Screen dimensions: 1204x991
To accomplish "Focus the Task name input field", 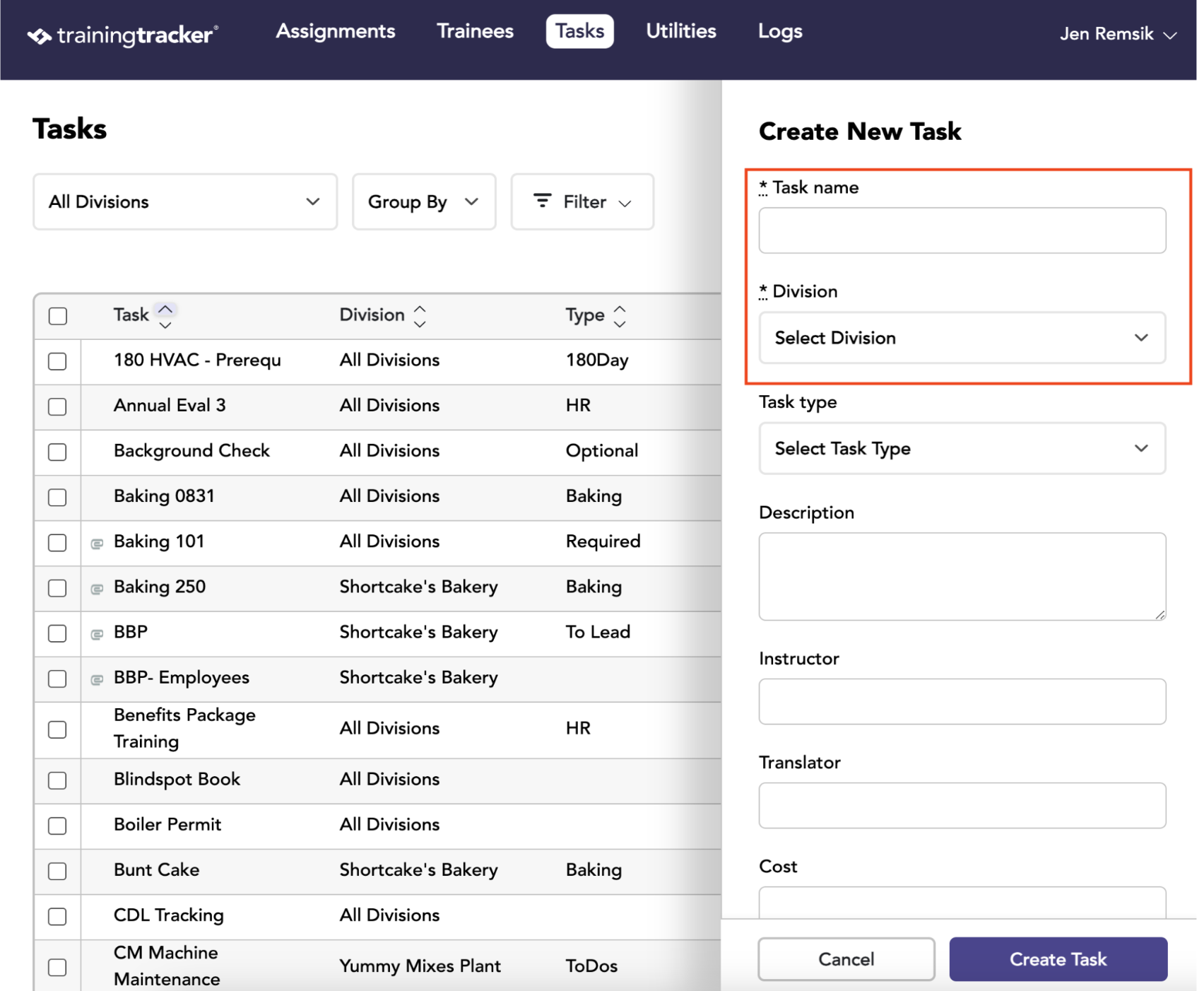I will pos(962,230).
